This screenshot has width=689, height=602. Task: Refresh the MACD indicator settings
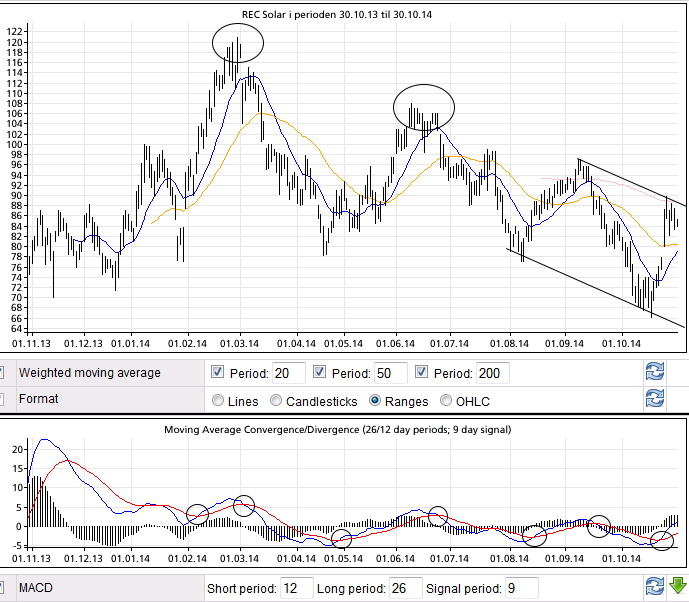point(654,587)
